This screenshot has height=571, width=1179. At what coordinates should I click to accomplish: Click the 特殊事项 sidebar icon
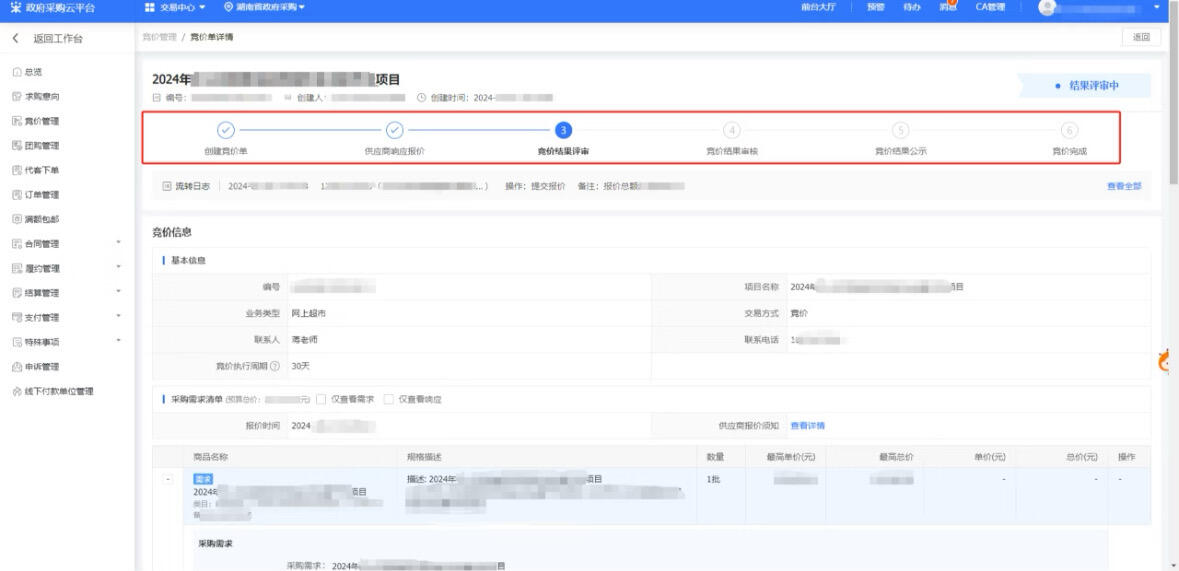[17, 342]
